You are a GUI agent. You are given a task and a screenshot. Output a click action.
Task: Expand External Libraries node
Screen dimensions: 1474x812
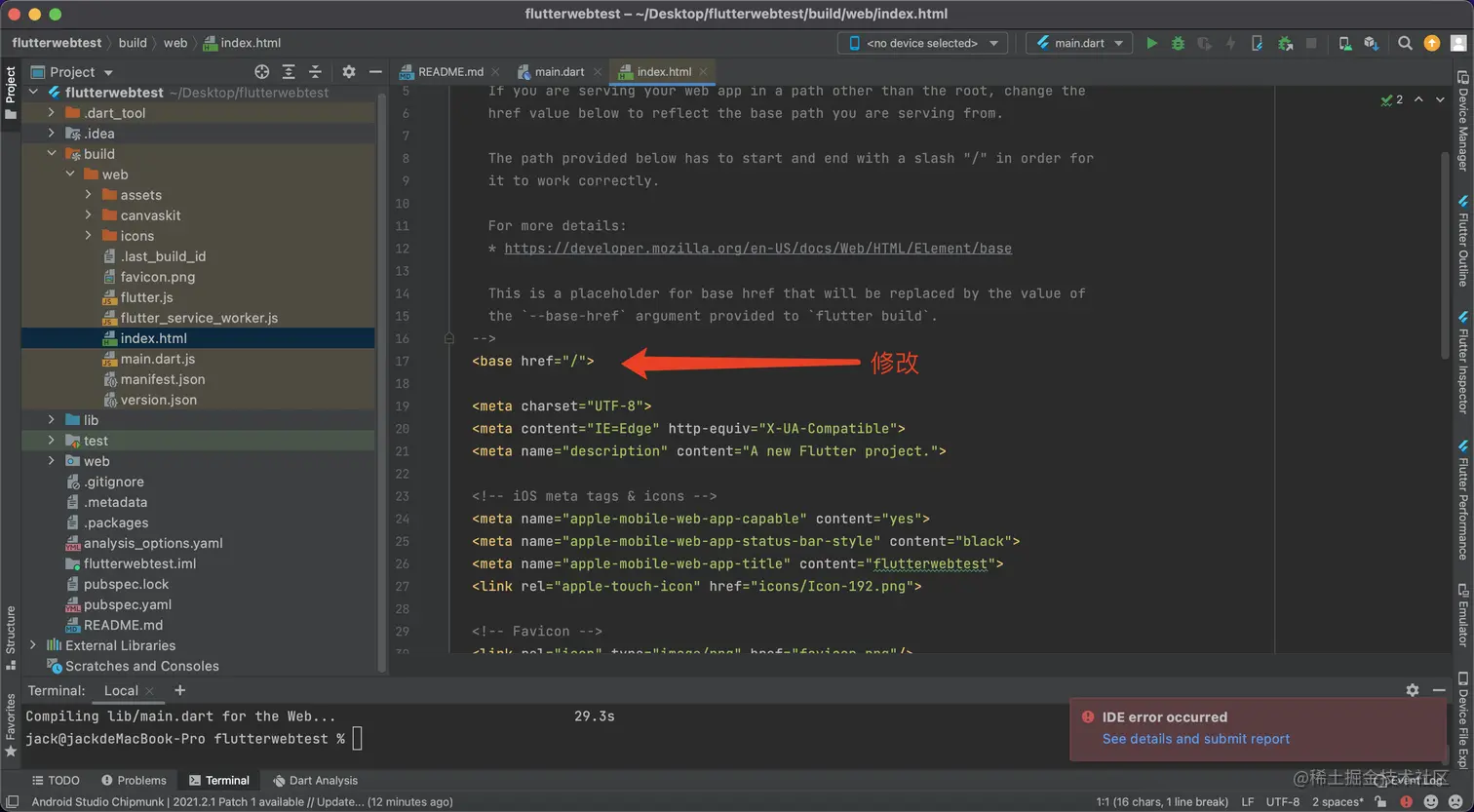[33, 645]
